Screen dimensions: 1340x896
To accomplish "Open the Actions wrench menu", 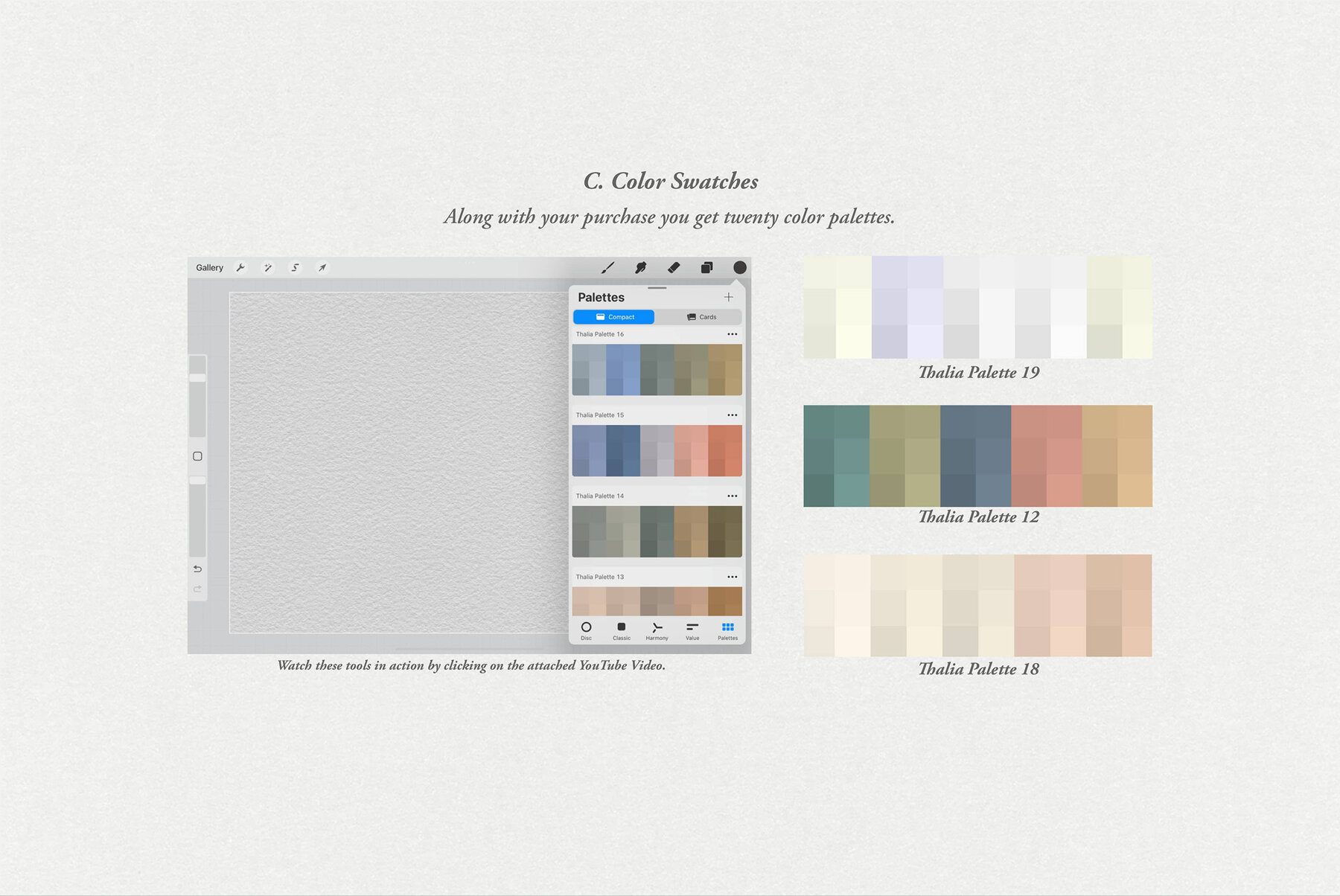I will [x=240, y=268].
